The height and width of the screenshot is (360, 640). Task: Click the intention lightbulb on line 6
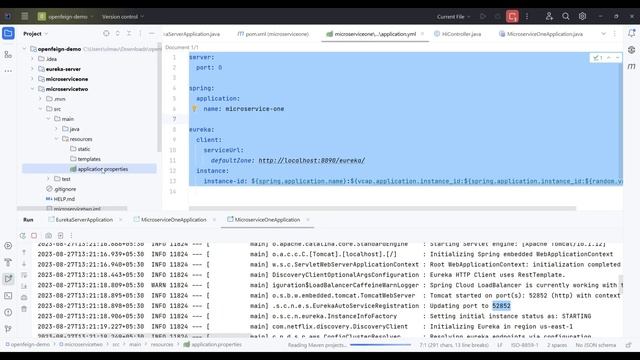[x=195, y=109]
